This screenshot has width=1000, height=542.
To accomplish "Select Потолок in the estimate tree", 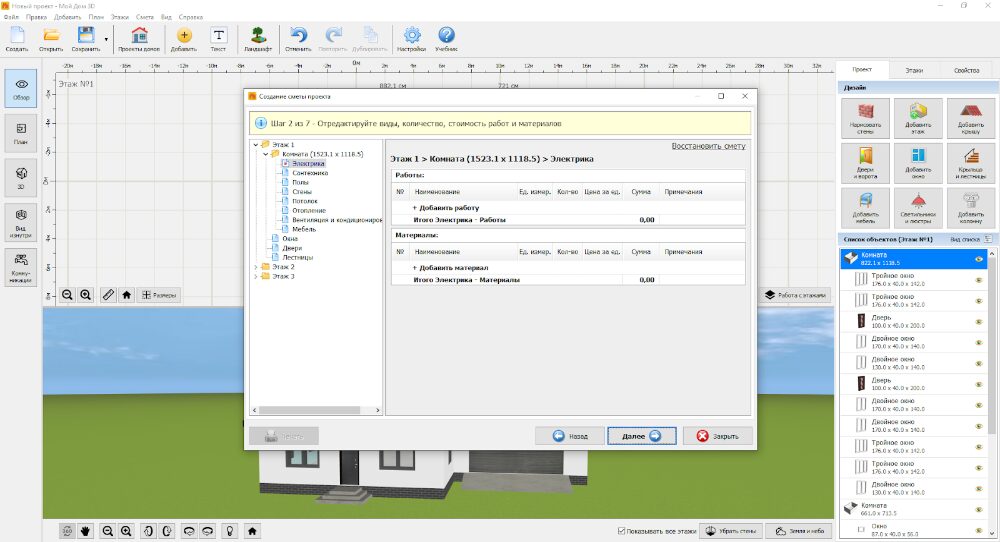I will 305,201.
